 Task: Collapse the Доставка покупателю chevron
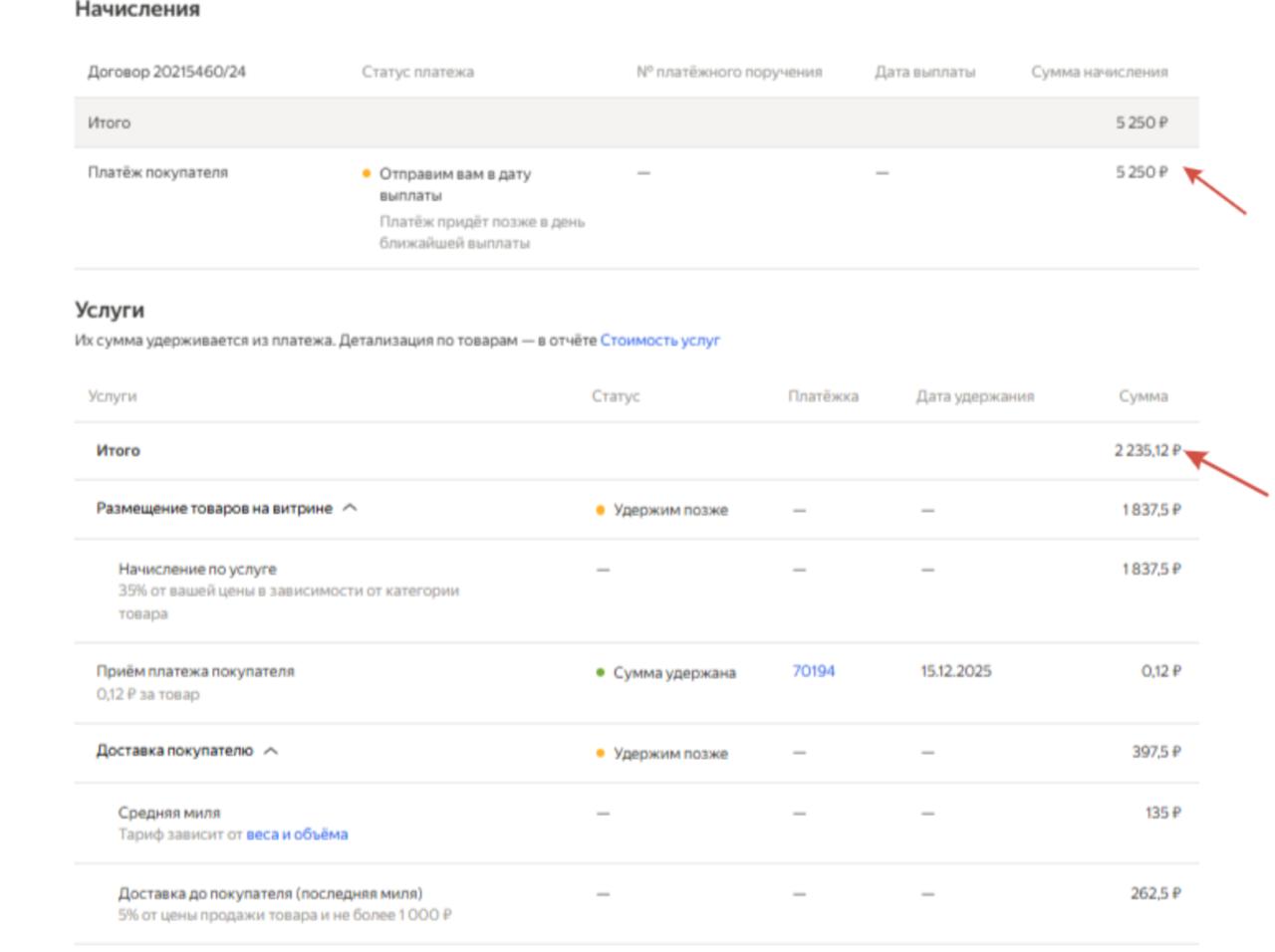tap(271, 751)
